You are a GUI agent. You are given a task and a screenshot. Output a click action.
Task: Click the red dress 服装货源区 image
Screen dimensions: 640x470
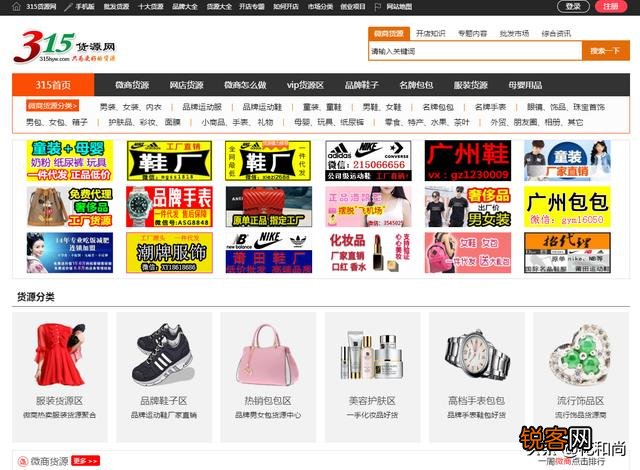click(60, 354)
